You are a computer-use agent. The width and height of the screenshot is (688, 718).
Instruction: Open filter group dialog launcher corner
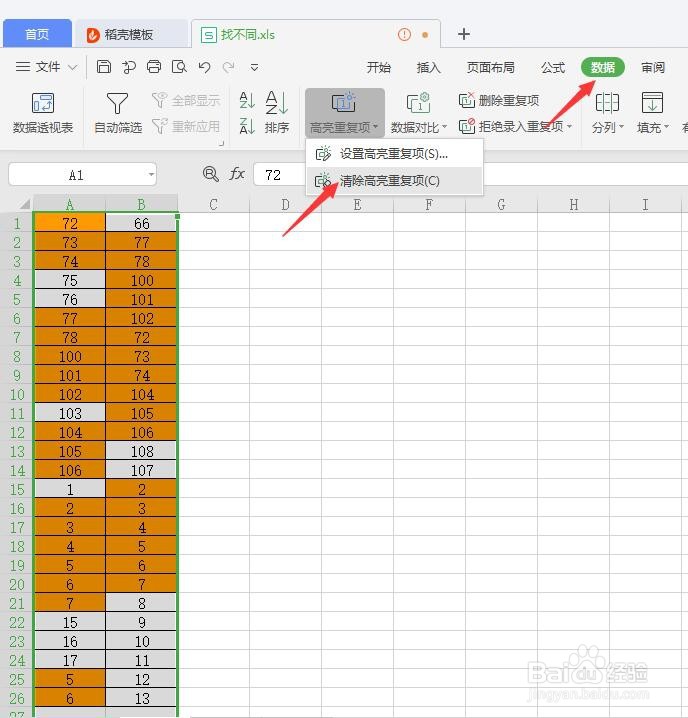click(x=221, y=143)
